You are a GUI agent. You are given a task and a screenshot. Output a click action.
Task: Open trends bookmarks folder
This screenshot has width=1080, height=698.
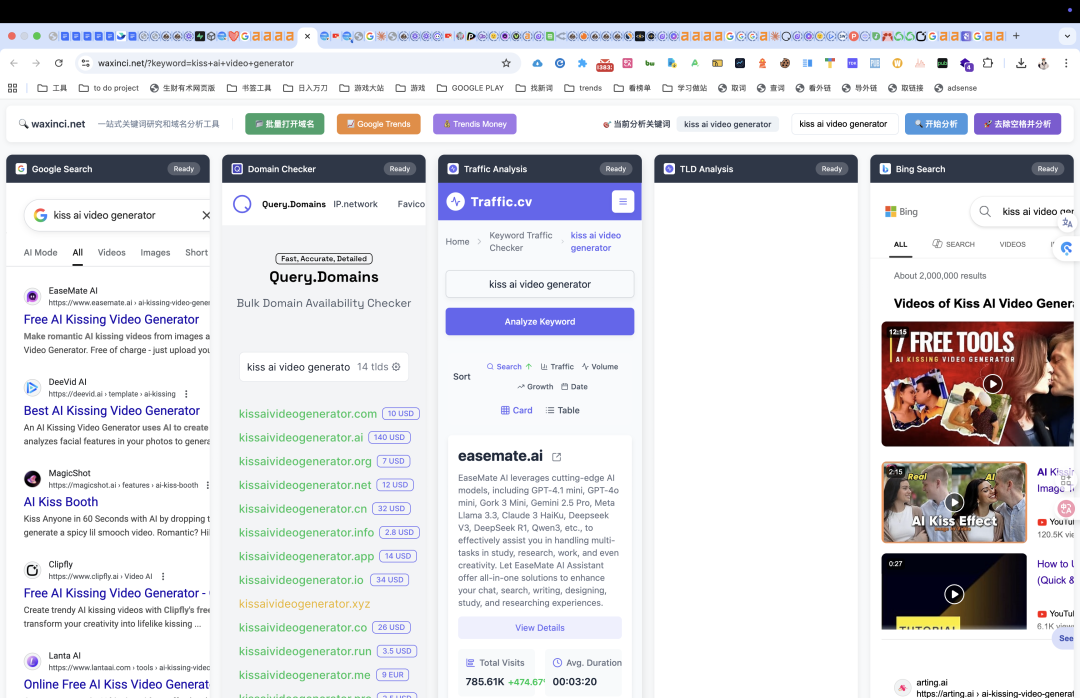[x=583, y=88]
